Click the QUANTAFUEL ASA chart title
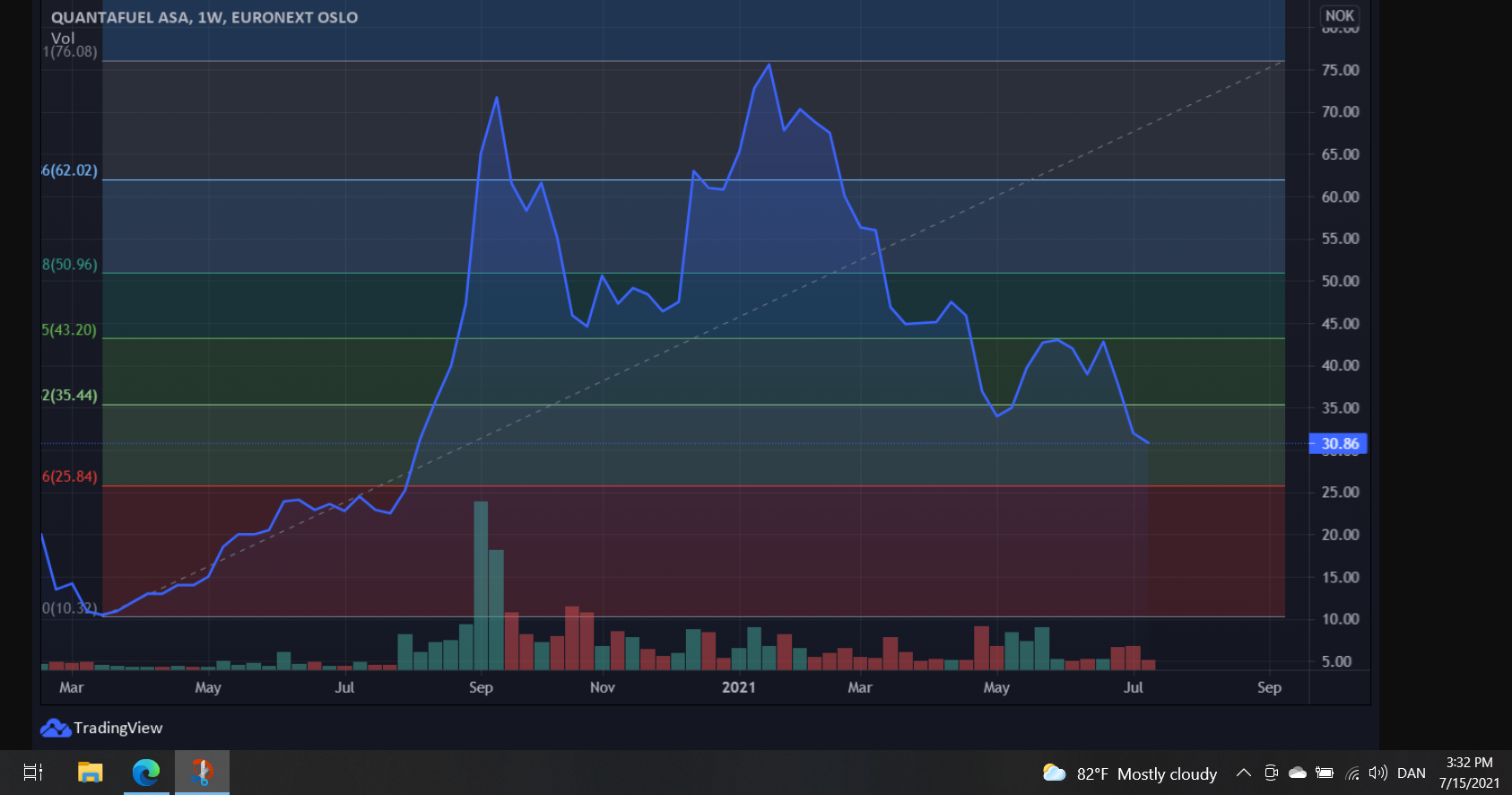 (204, 17)
